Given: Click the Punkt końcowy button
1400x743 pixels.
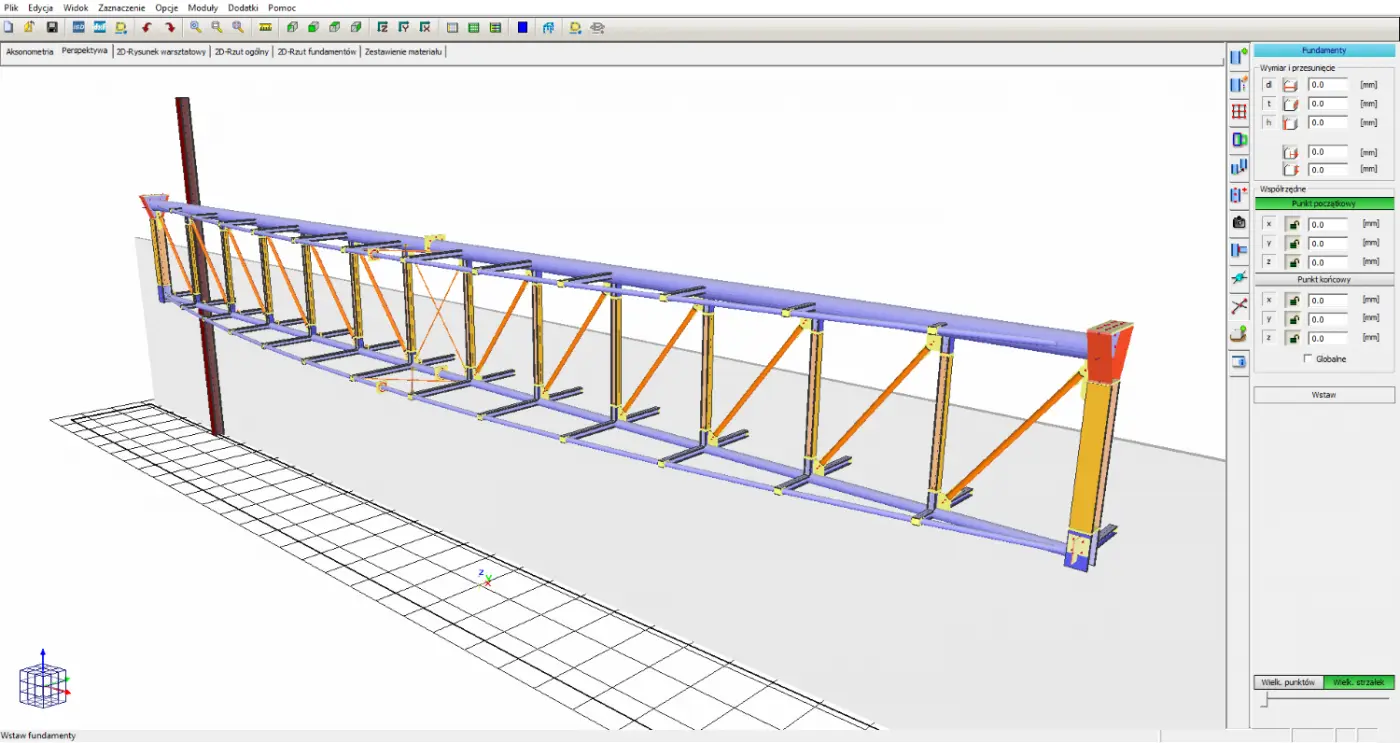Looking at the screenshot, I should [1324, 280].
